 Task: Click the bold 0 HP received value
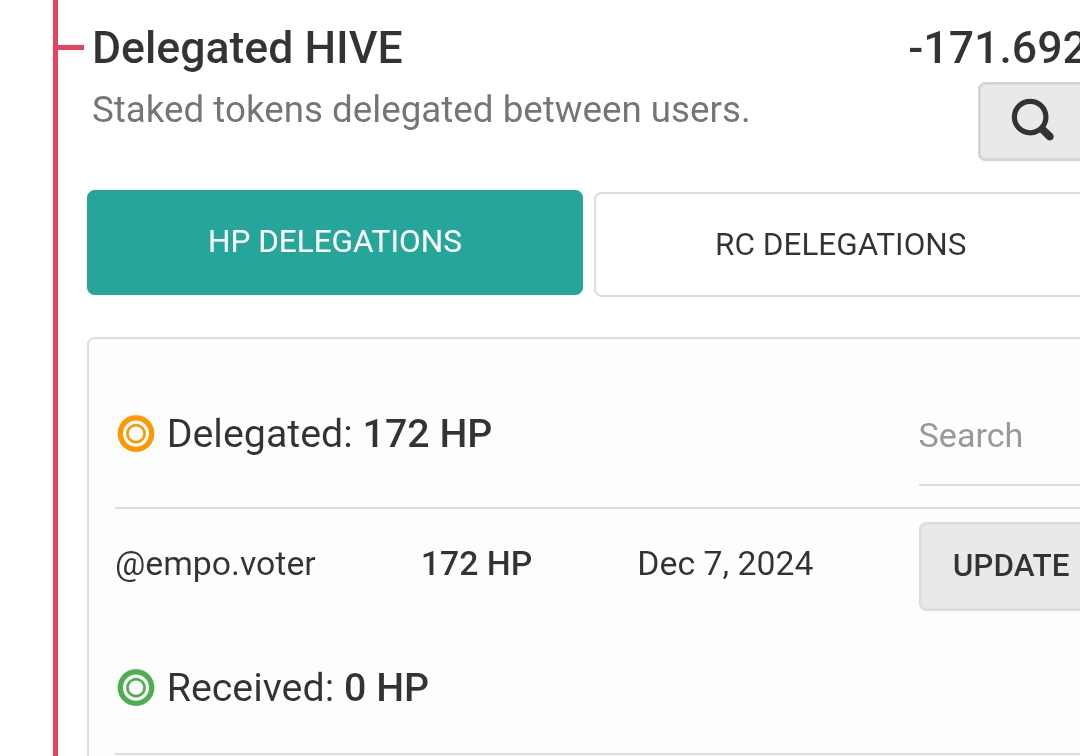(386, 688)
